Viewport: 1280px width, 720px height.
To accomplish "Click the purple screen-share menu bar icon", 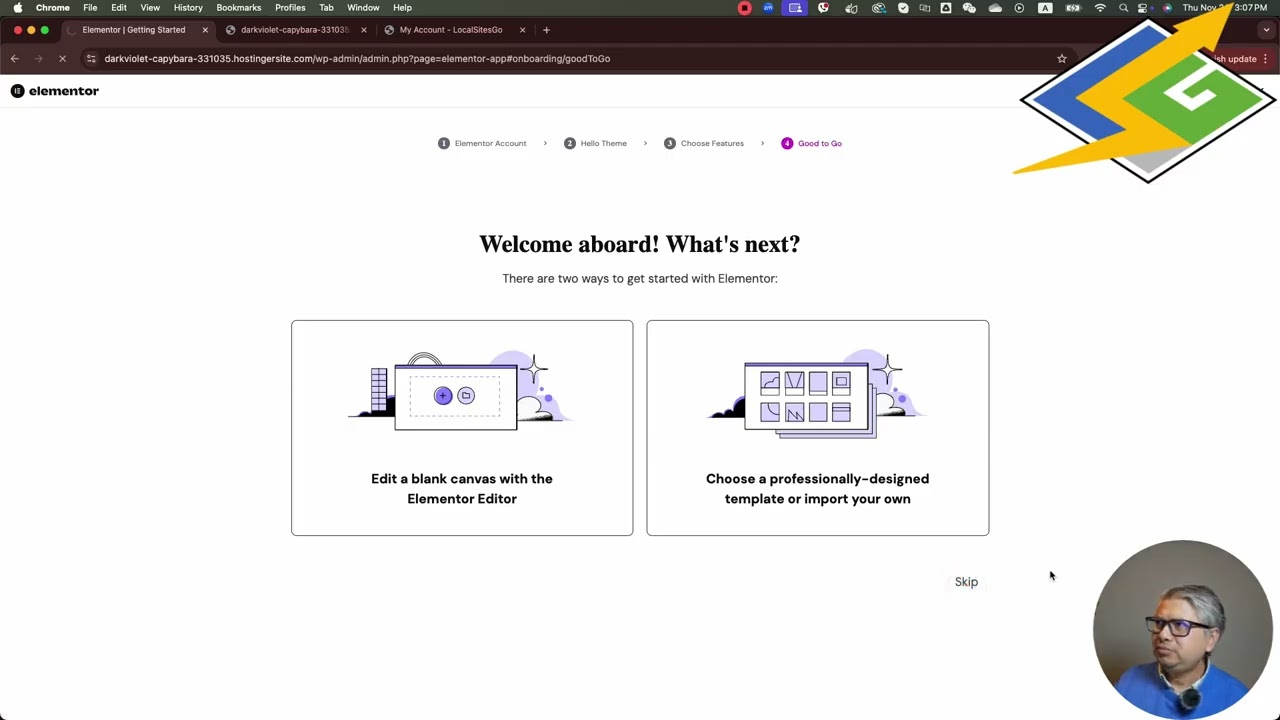I will (x=795, y=7).
